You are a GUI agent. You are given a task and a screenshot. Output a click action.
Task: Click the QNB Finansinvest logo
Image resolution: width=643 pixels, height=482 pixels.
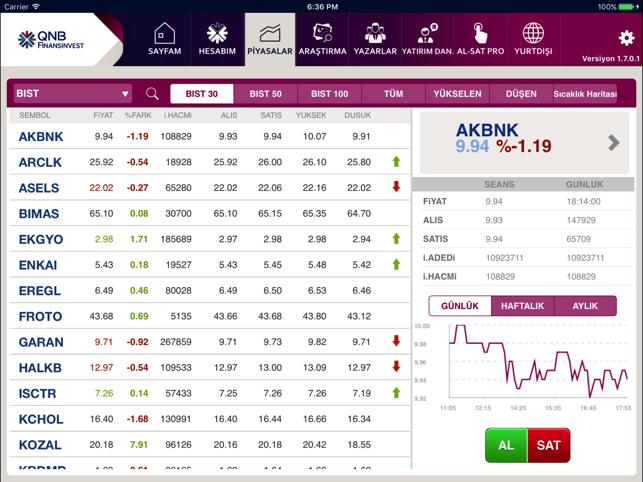pos(51,40)
